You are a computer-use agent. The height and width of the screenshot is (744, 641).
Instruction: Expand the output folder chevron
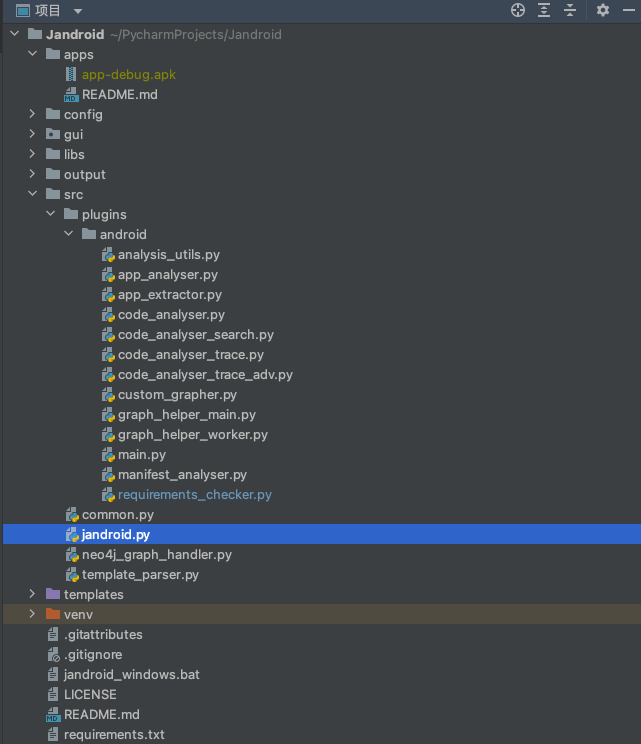pyautogui.click(x=32, y=174)
